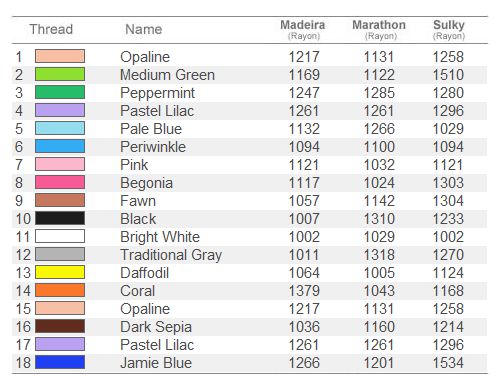
Task: Click the Peppermint green swatch
Action: tap(60, 92)
